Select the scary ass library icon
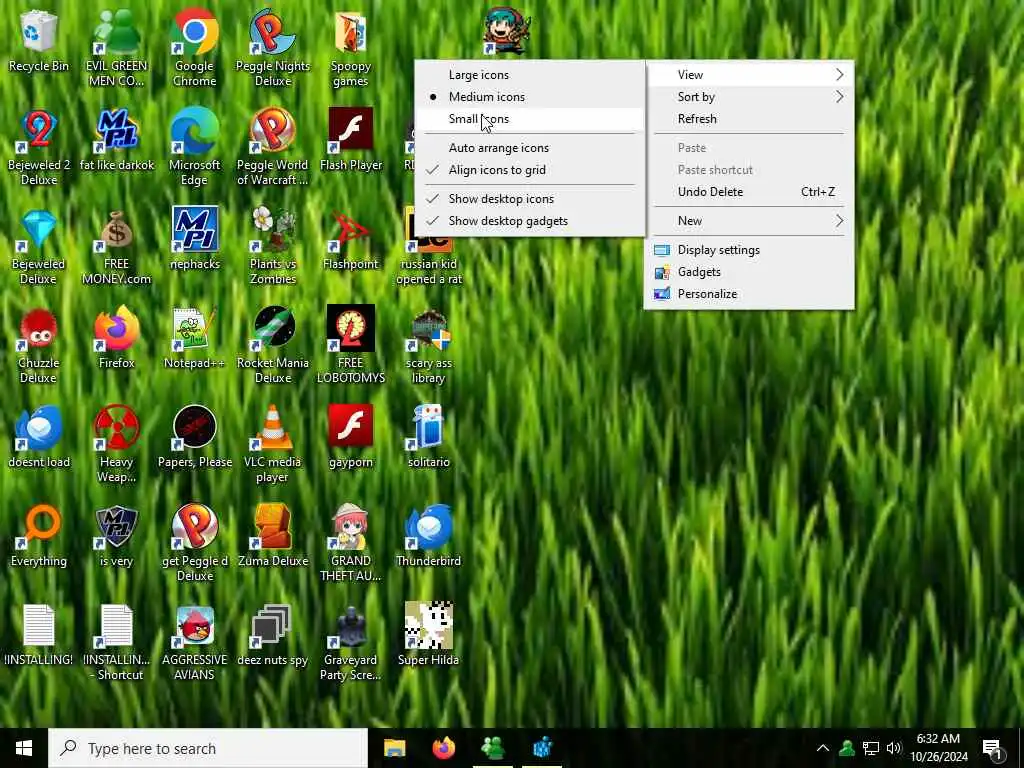The image size is (1024, 768). pyautogui.click(x=428, y=345)
